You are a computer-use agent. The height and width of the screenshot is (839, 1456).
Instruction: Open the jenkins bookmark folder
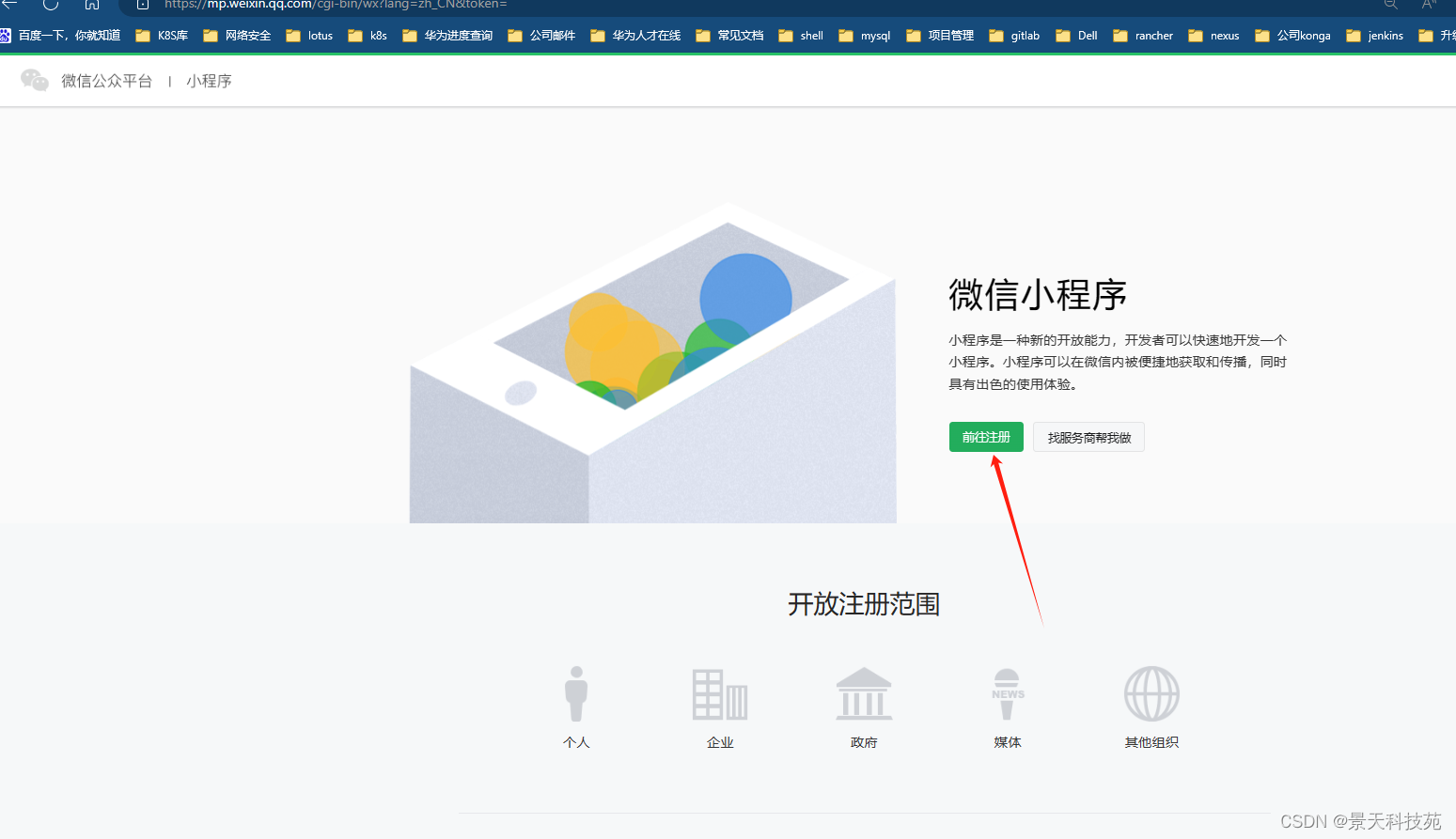(1374, 36)
